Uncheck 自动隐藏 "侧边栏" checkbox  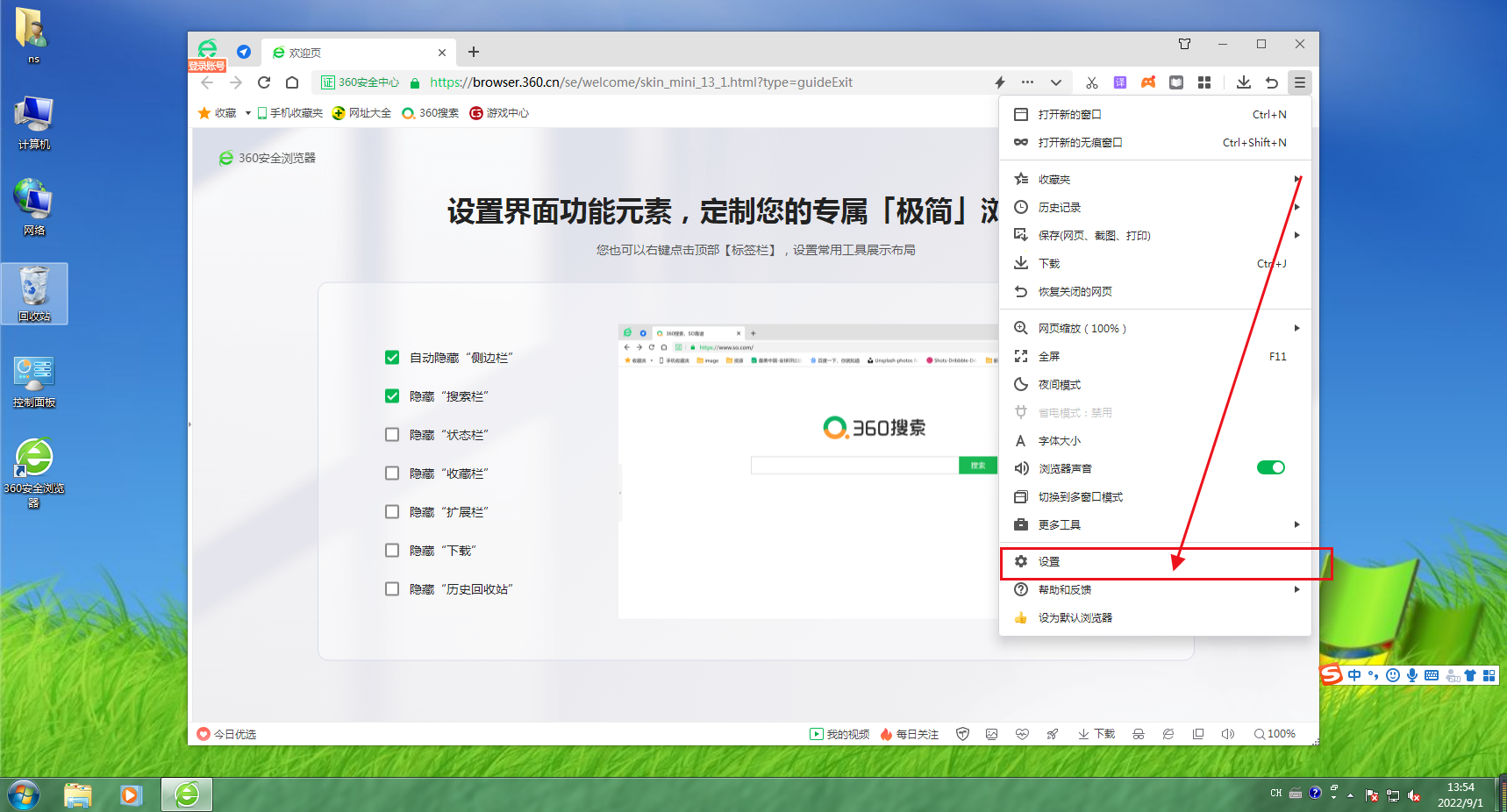pyautogui.click(x=392, y=358)
